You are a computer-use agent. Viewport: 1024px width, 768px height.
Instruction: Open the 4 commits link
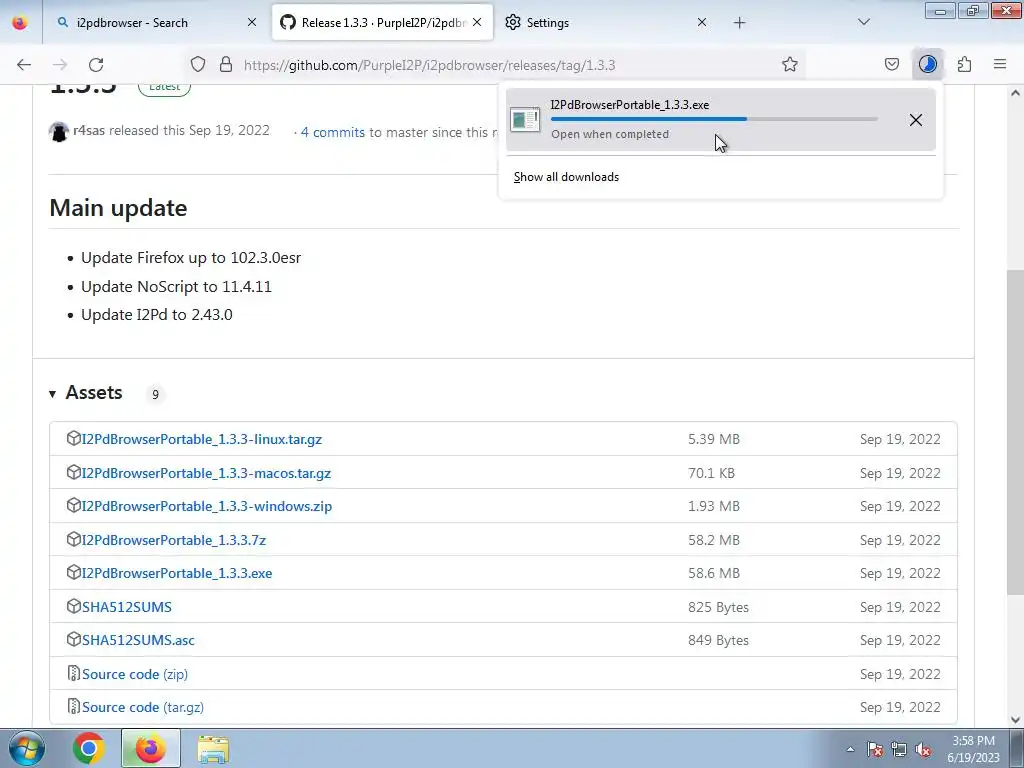(332, 132)
